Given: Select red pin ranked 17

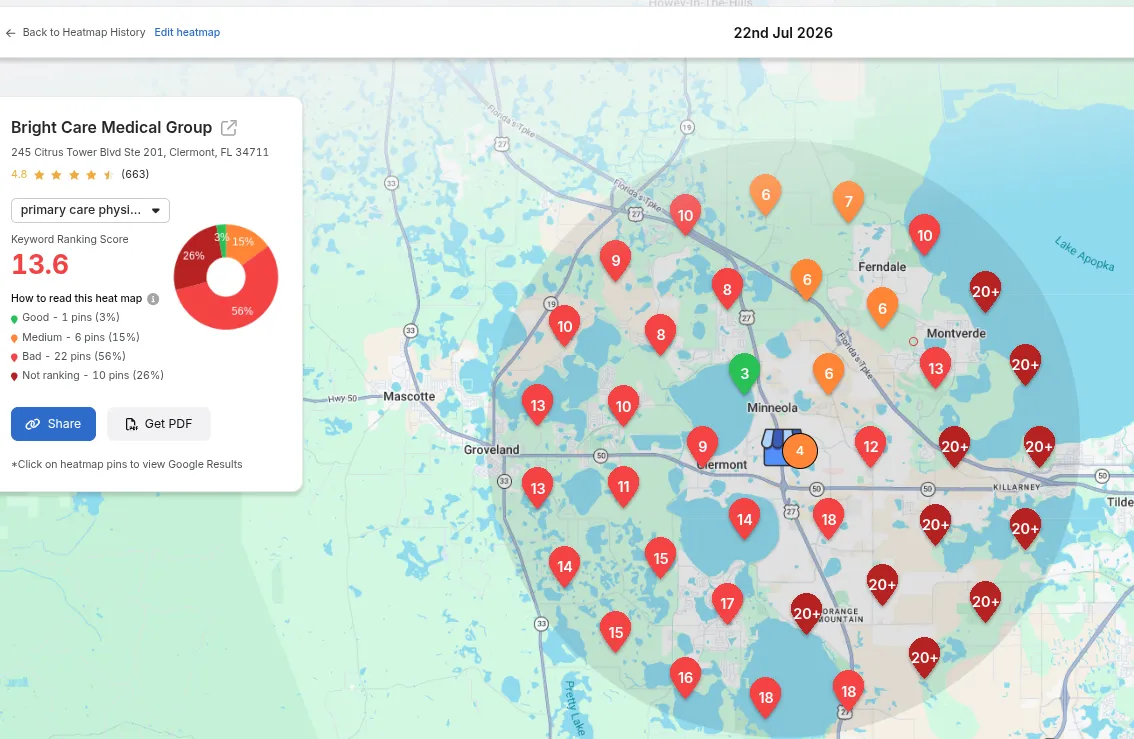Looking at the screenshot, I should (727, 604).
